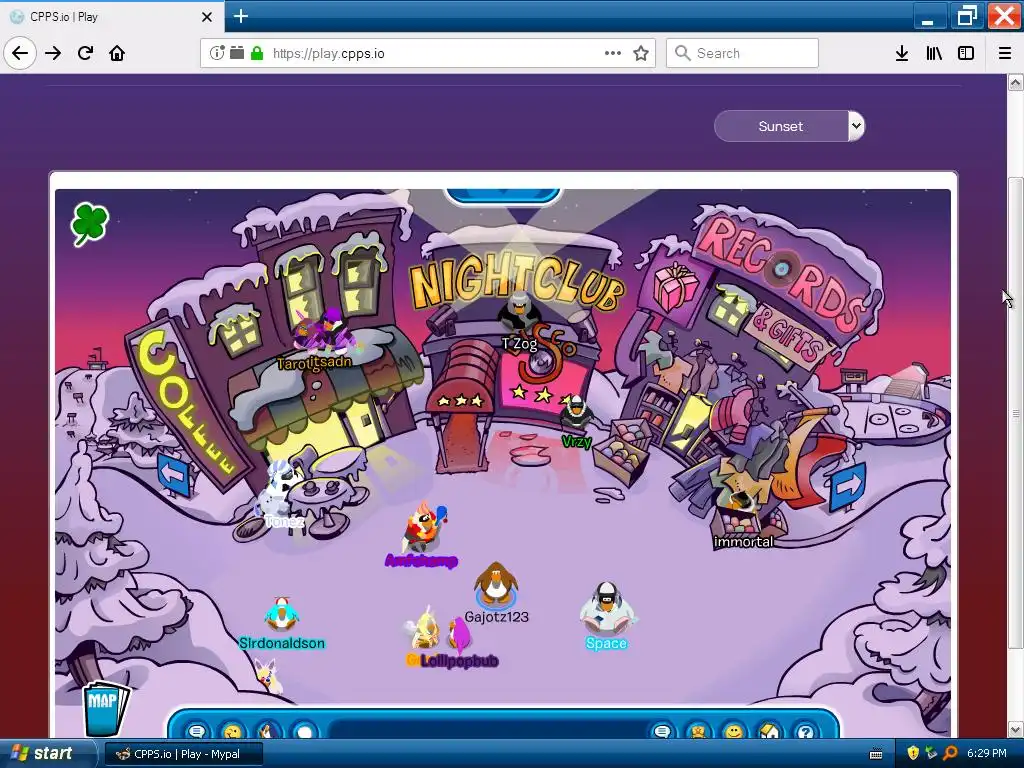Click the orange magnifier tray icon
Viewport: 1024px width, 768px height.
coord(950,753)
